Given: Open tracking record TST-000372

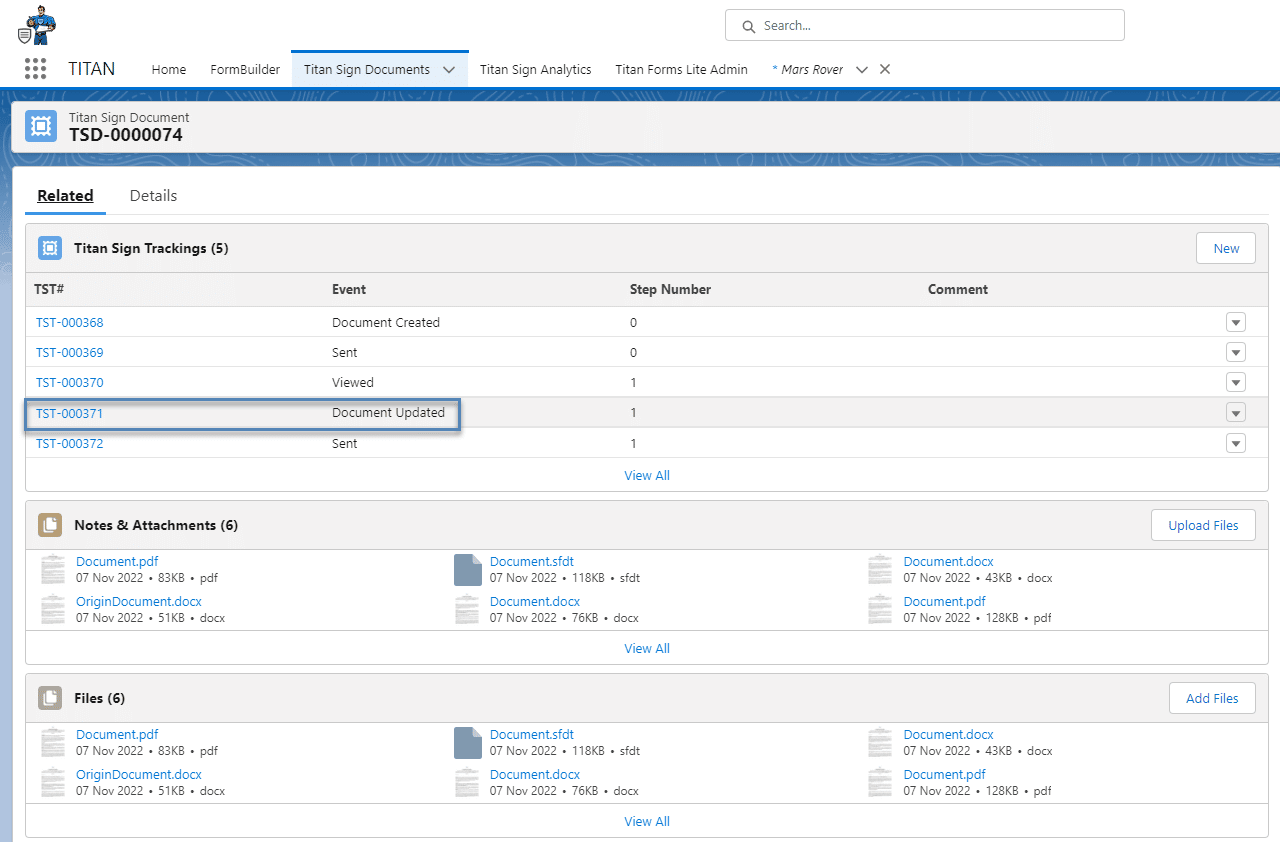Looking at the screenshot, I should pyautogui.click(x=70, y=443).
